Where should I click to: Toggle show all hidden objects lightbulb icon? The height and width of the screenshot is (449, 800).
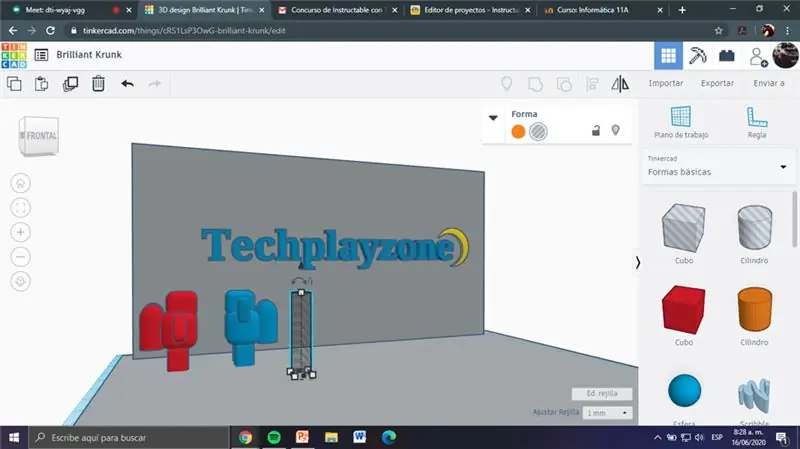point(507,84)
